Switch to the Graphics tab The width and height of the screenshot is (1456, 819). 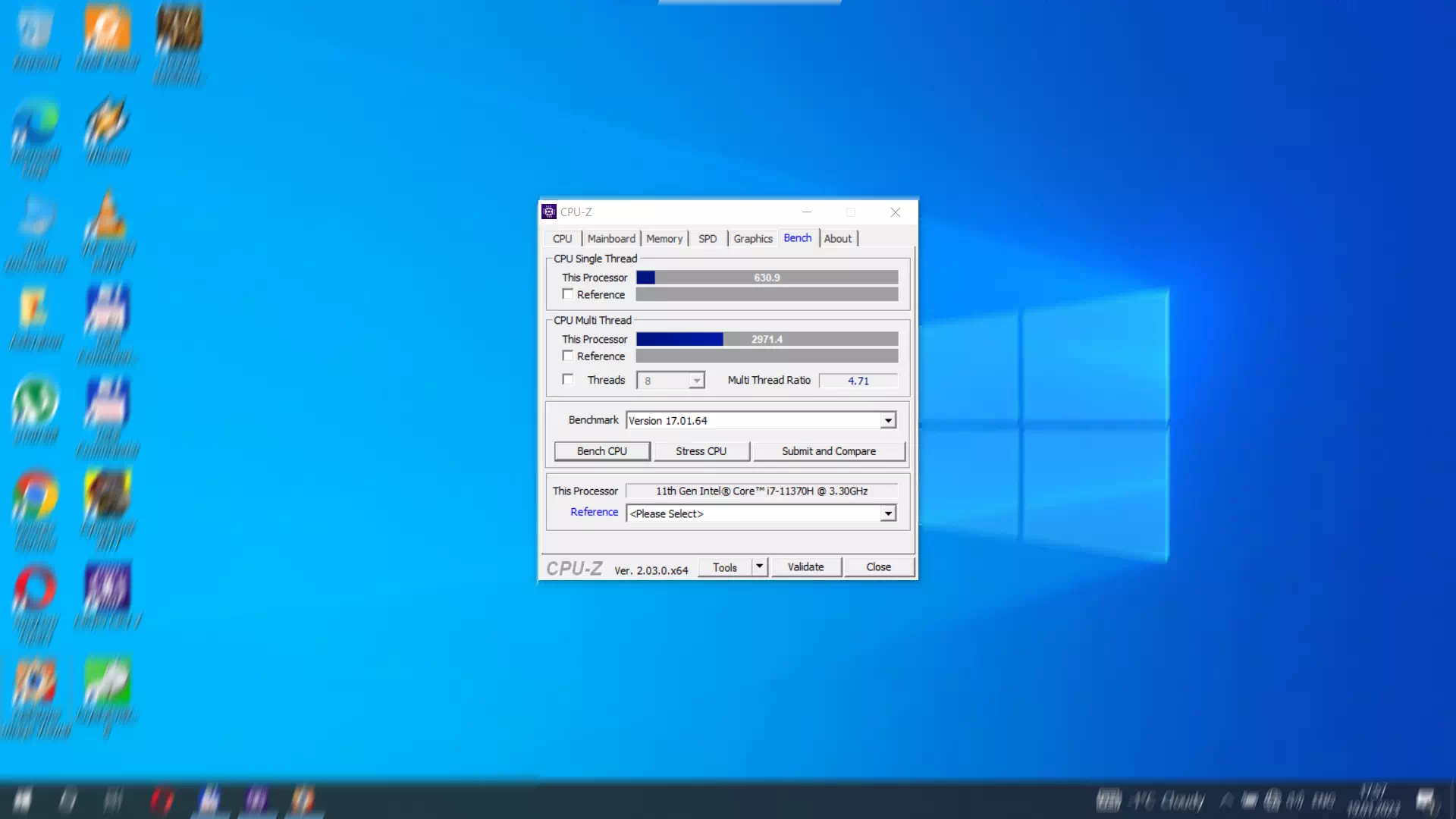[752, 238]
